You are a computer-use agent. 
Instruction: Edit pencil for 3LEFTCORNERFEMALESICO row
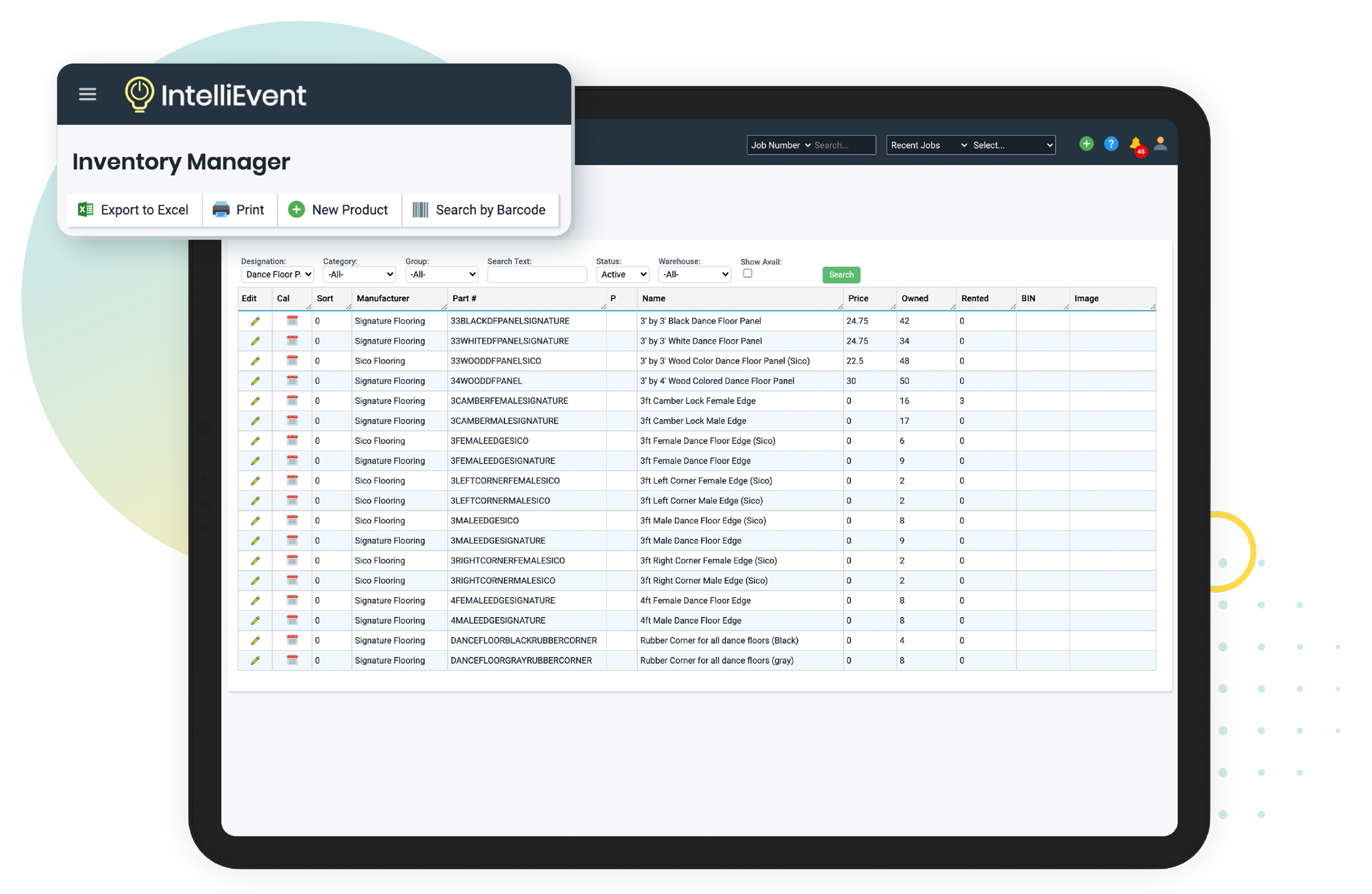point(255,480)
